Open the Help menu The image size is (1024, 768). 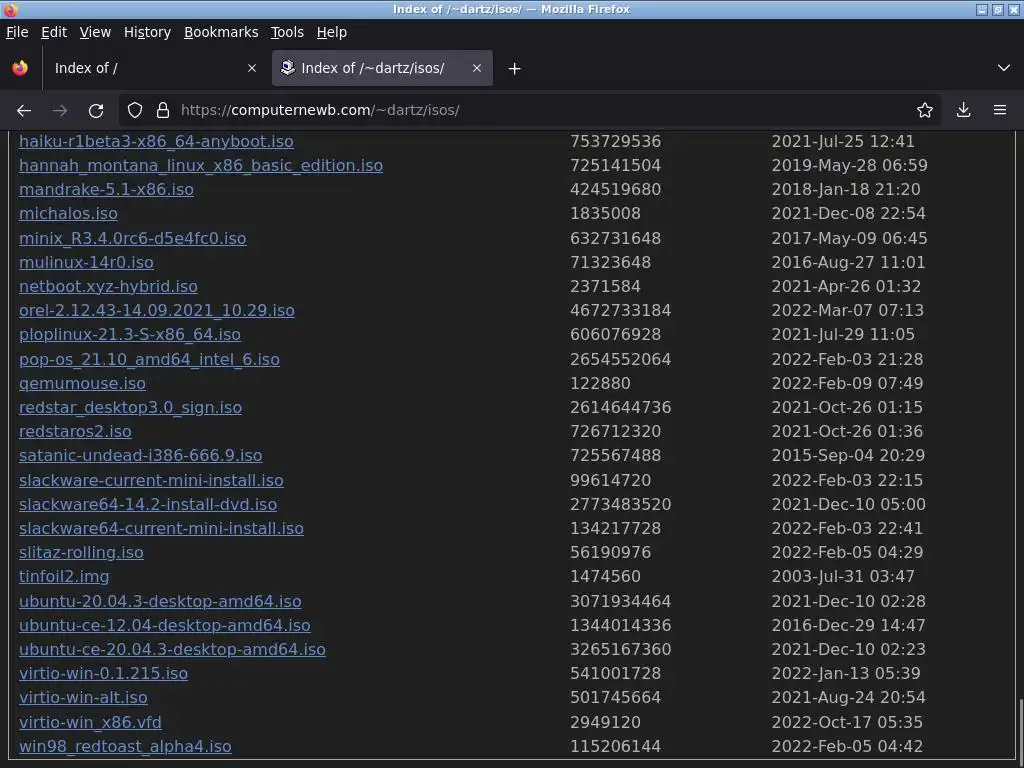click(332, 32)
